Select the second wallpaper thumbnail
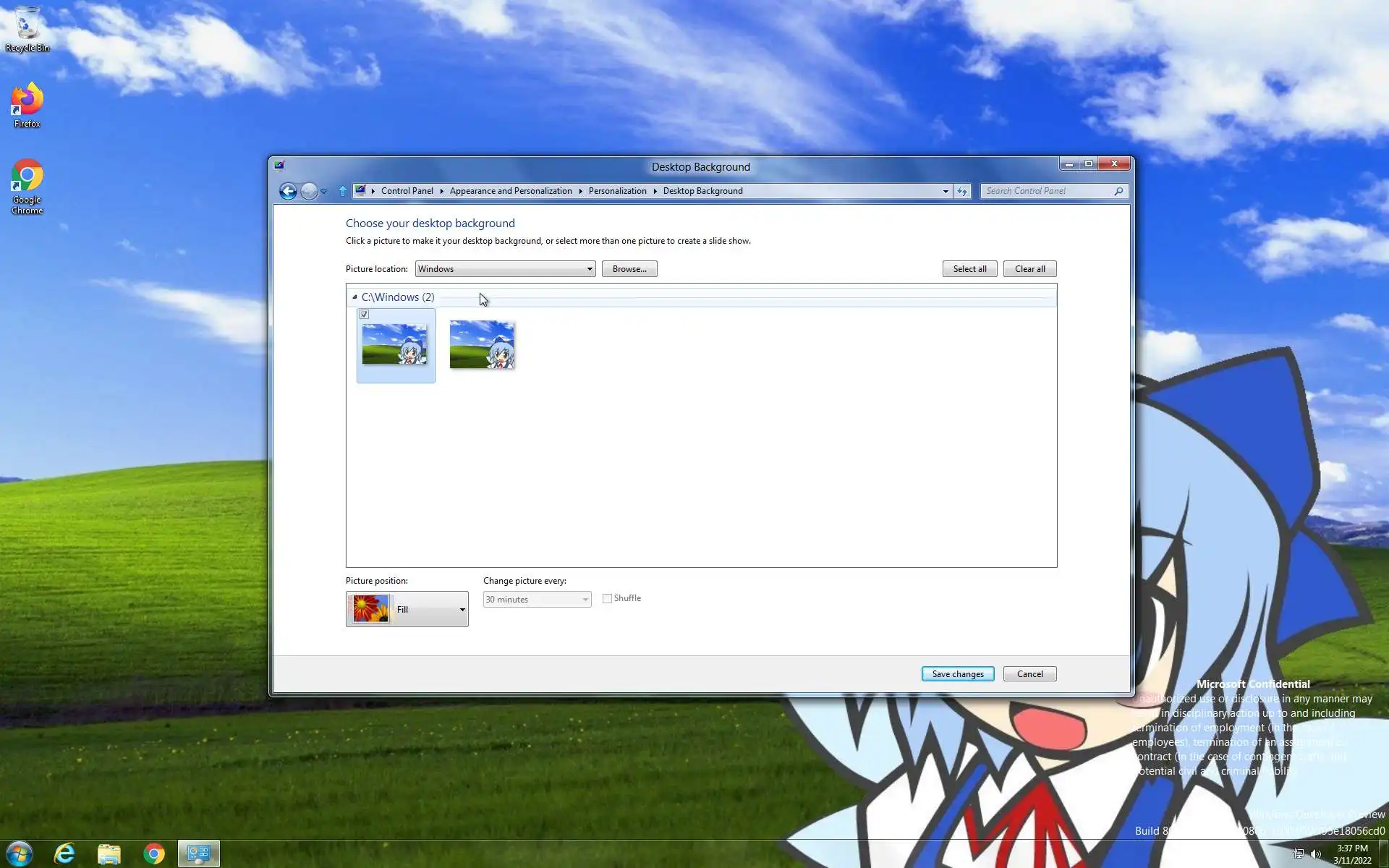 click(x=482, y=345)
